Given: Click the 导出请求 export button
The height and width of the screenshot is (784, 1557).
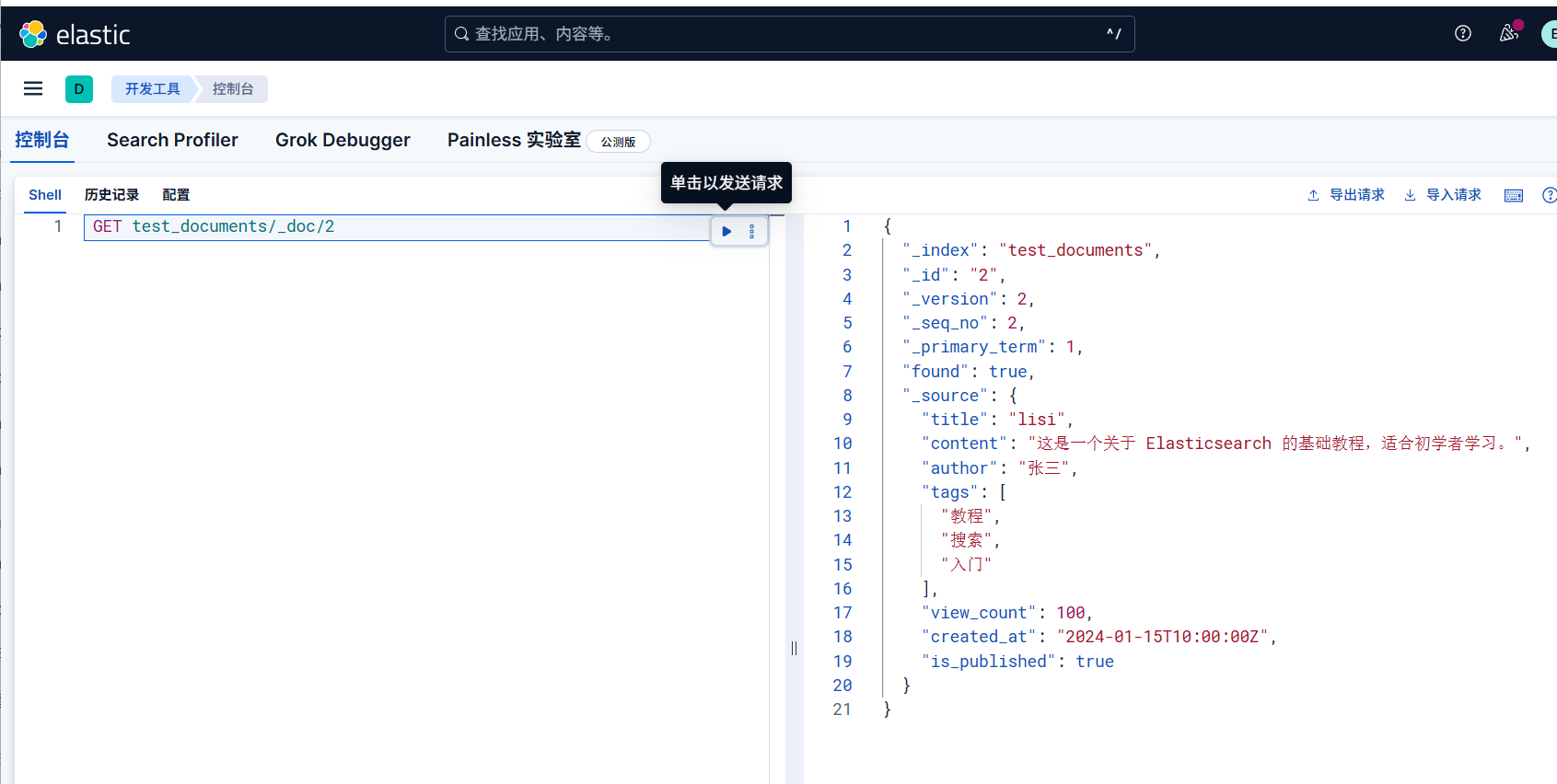Looking at the screenshot, I should click(x=1346, y=195).
